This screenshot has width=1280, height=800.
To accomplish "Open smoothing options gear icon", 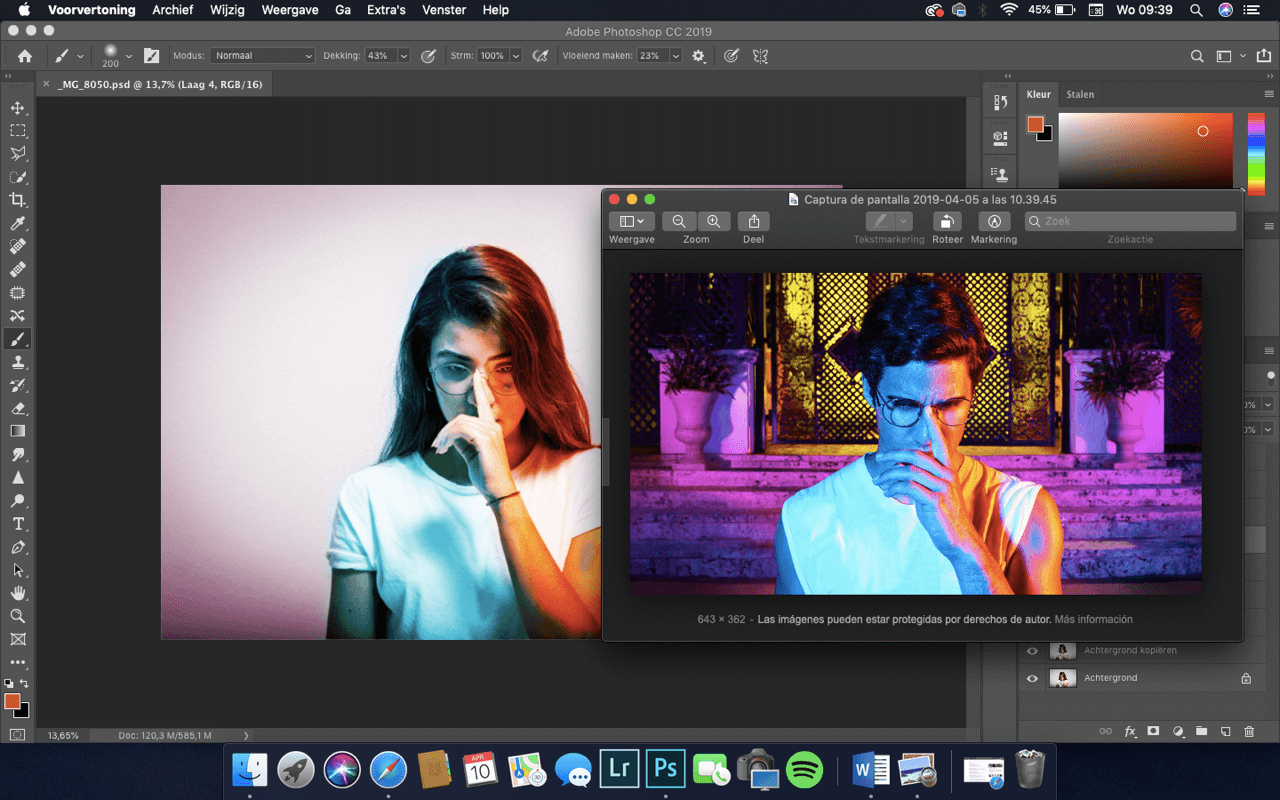I will coord(698,56).
